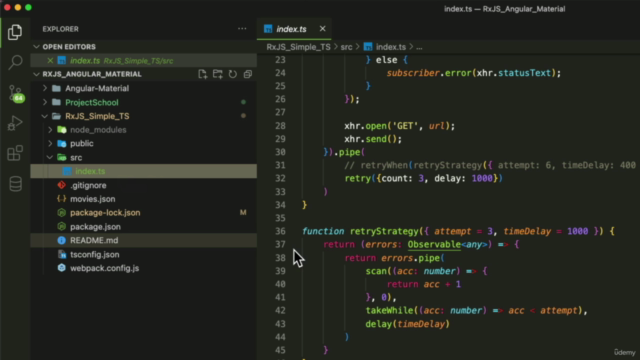Image resolution: width=640 pixels, height=360 pixels.
Task: Click the breadcrumb ellipsis symbol item
Action: 419,47
